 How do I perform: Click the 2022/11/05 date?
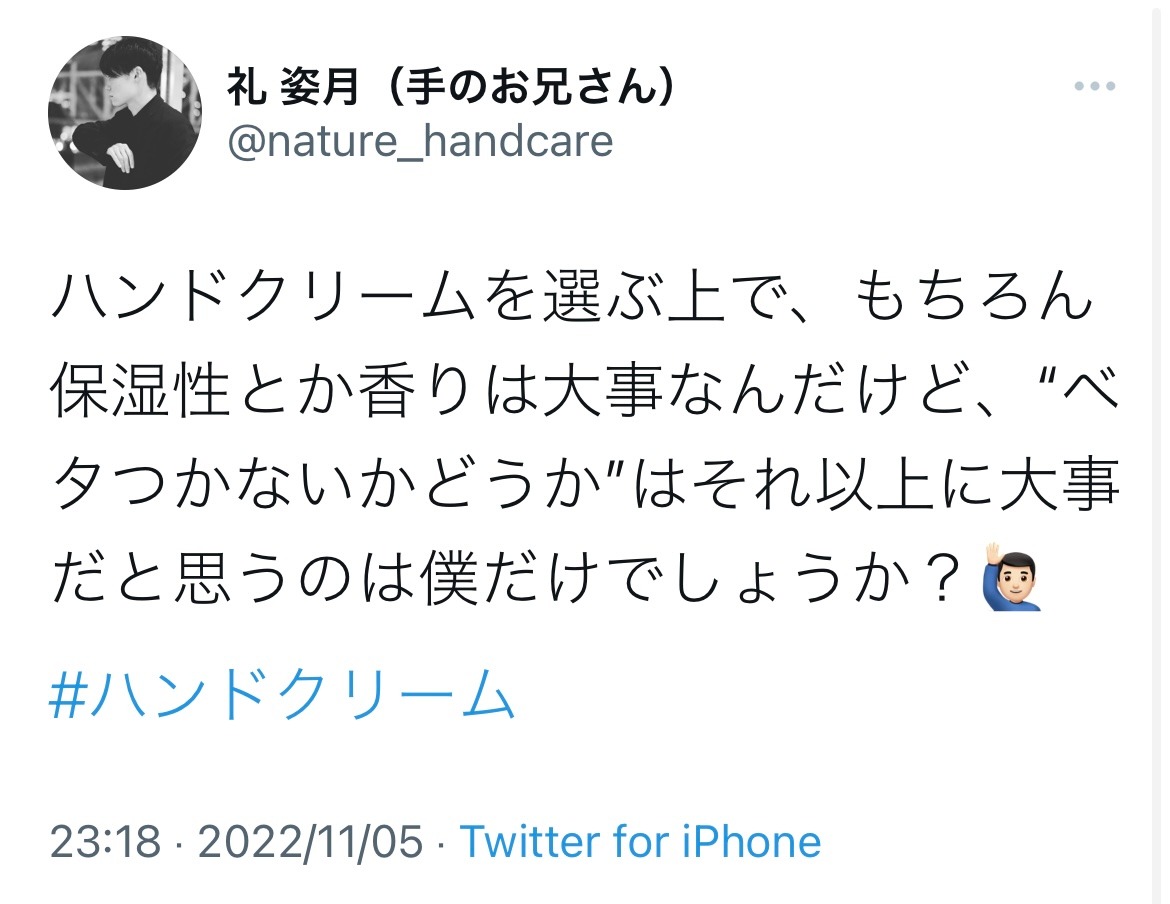tap(310, 842)
